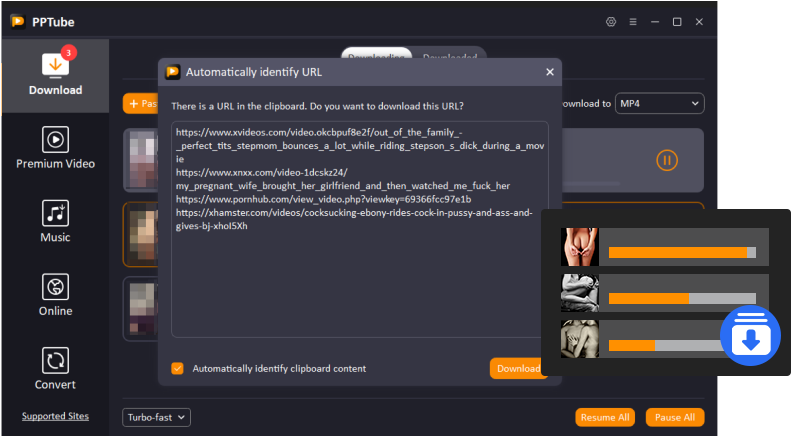This screenshot has width=792, height=438.
Task: Click the Download button in dialog
Action: 517,368
